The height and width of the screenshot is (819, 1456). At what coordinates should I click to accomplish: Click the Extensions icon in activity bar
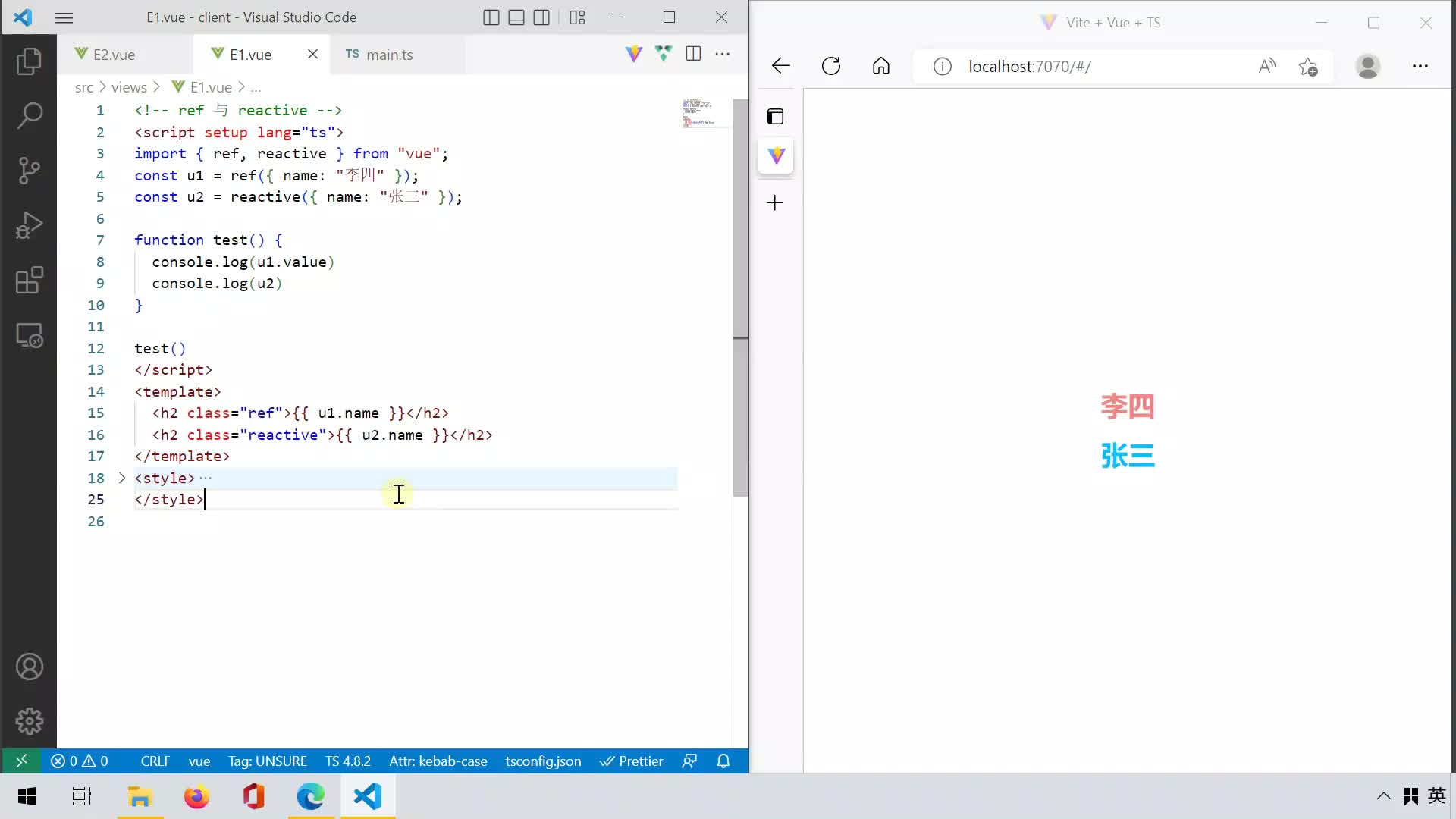[x=28, y=280]
